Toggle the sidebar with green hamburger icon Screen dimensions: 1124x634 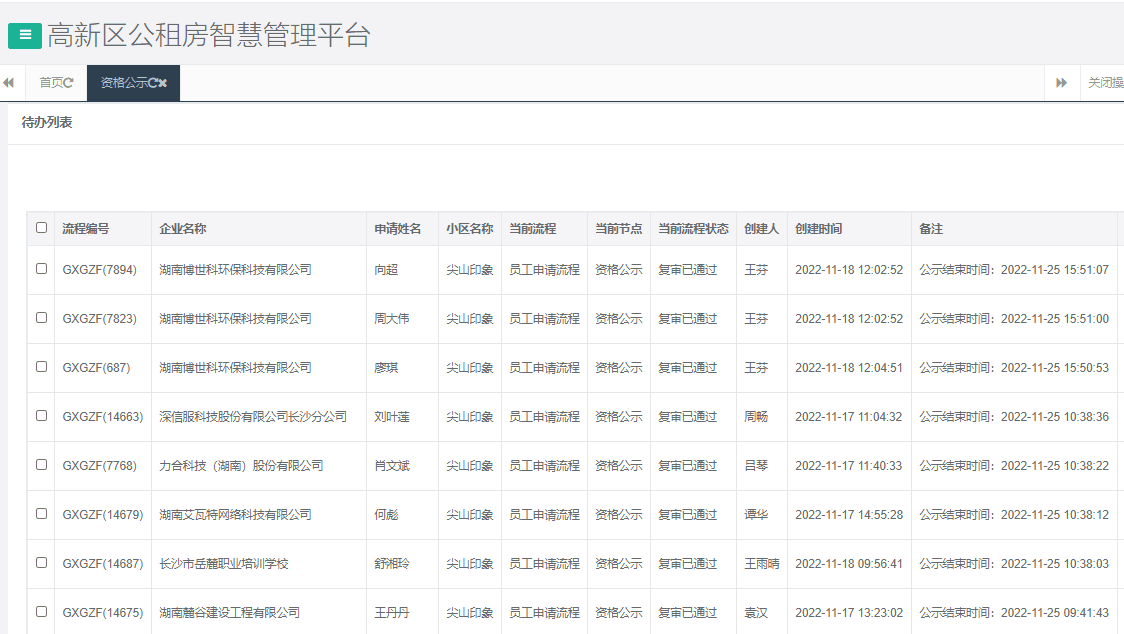[24, 35]
